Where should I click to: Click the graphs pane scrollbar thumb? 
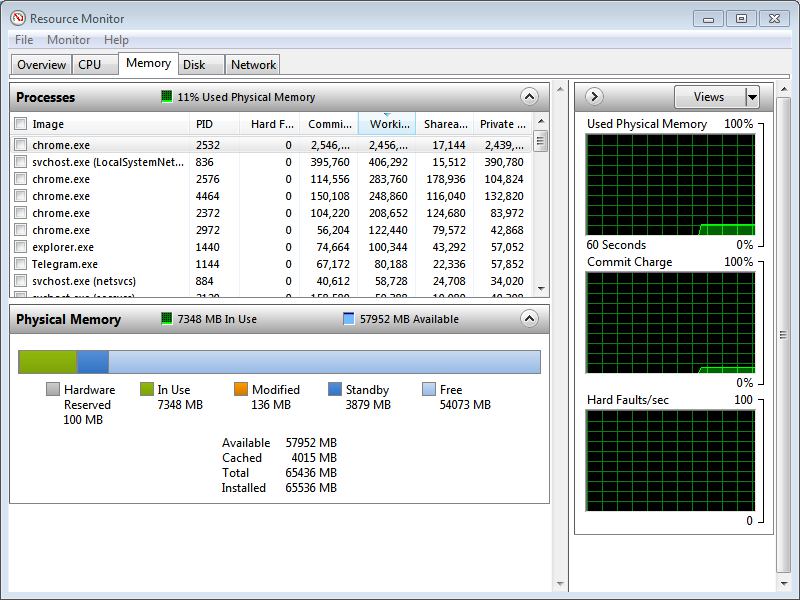[x=783, y=335]
